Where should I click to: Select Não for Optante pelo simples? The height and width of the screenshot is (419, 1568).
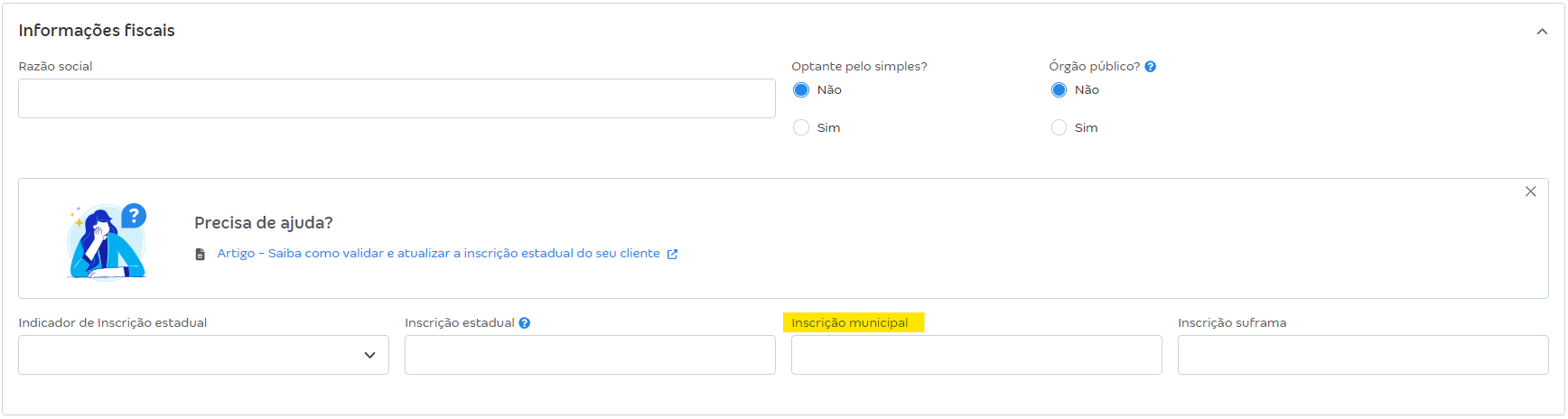coord(801,90)
